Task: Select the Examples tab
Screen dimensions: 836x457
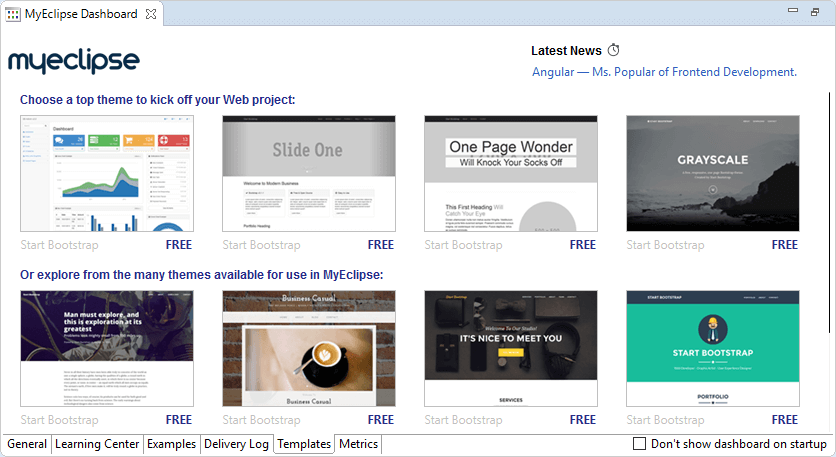Action: 171,444
